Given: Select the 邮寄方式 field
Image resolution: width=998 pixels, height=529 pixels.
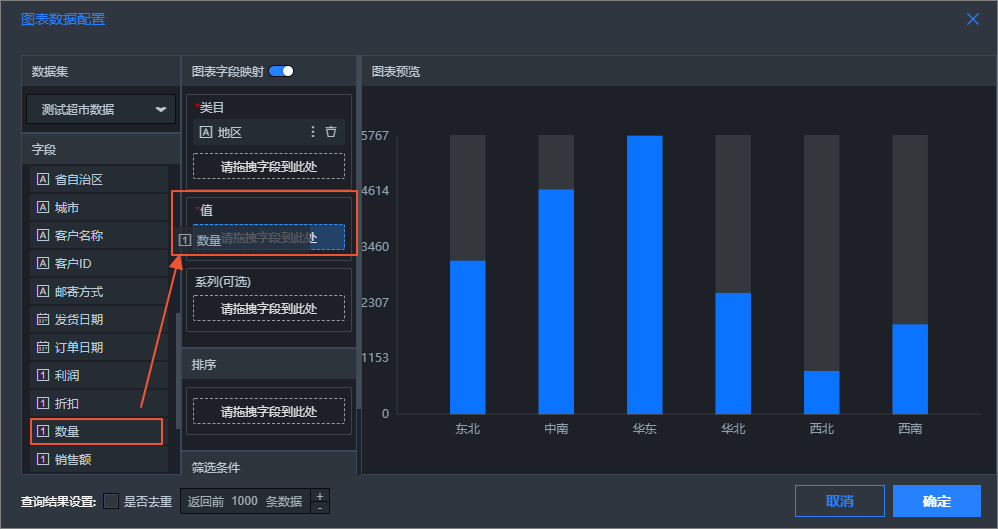Looking at the screenshot, I should [x=99, y=292].
